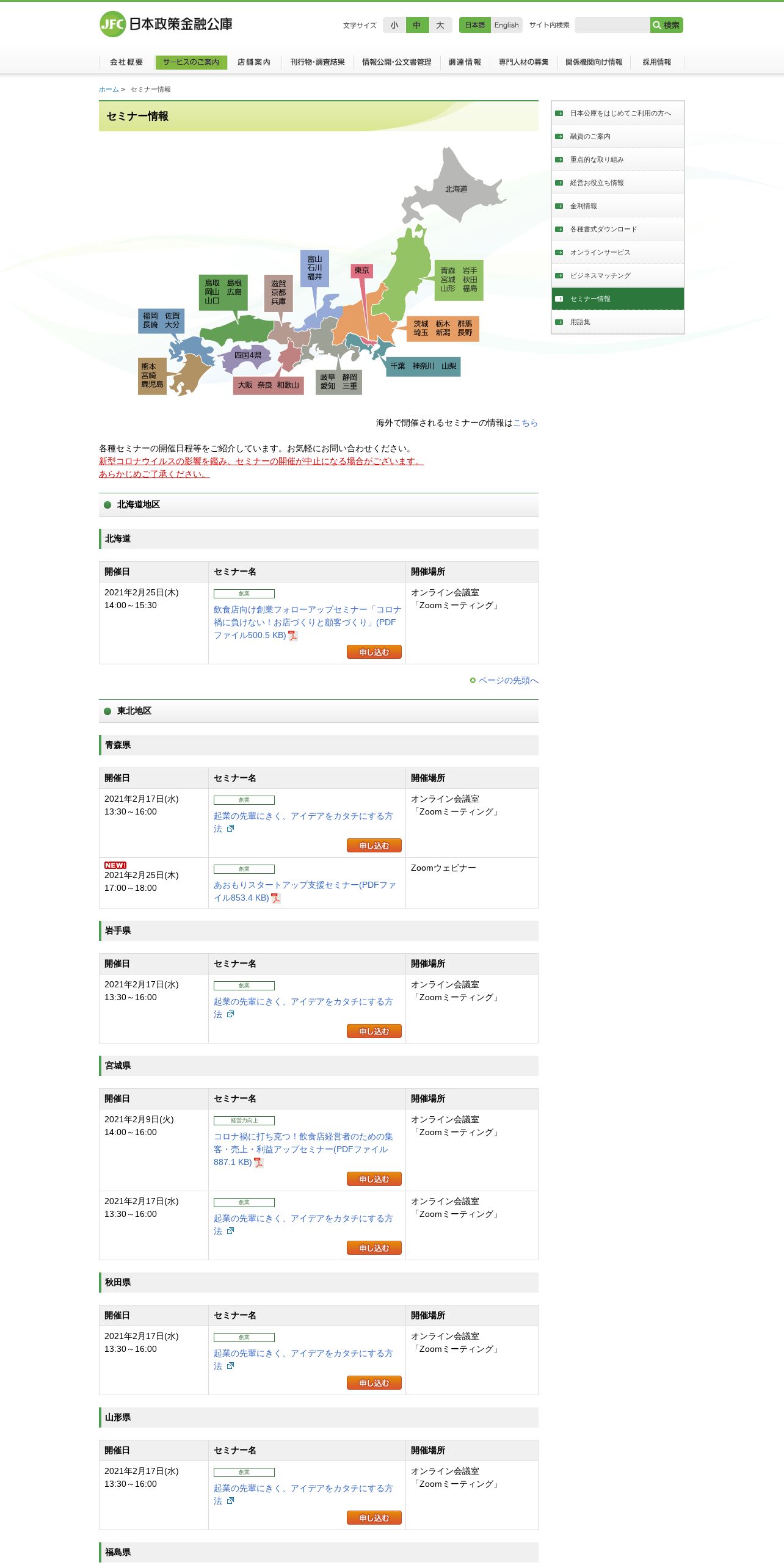This screenshot has height=1568, width=784.
Task: Click the 富山 石川 福井 map label
Action: pyautogui.click(x=314, y=268)
